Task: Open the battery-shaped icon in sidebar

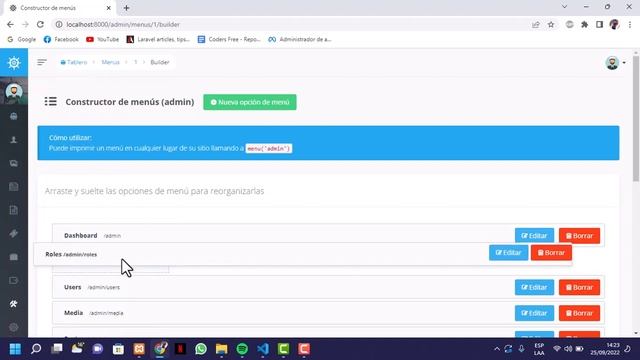Action: pyautogui.click(x=14, y=280)
